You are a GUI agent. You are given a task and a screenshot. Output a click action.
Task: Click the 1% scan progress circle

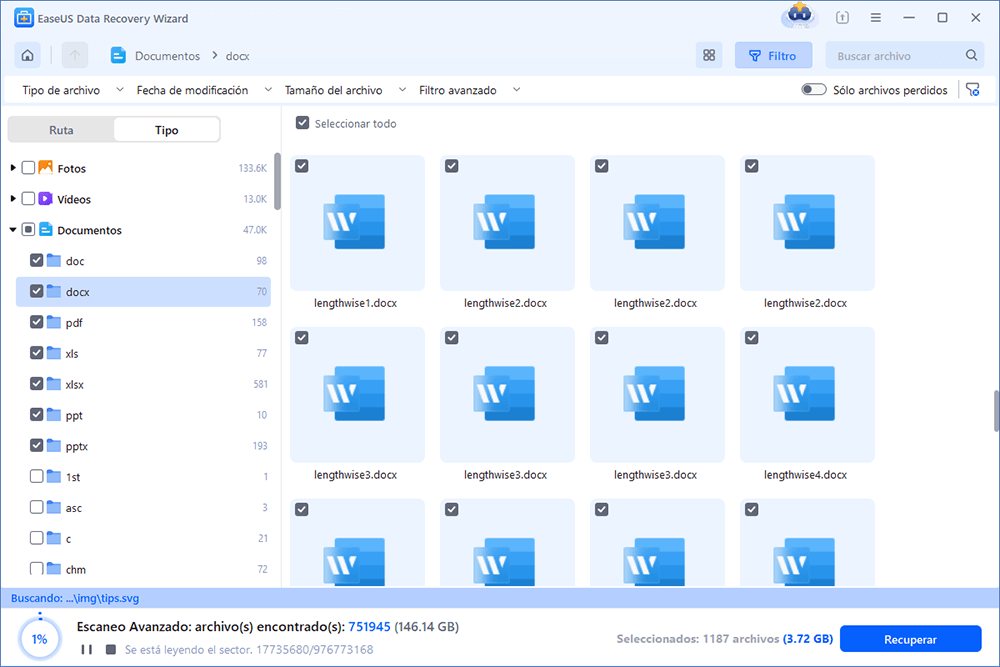(x=40, y=638)
